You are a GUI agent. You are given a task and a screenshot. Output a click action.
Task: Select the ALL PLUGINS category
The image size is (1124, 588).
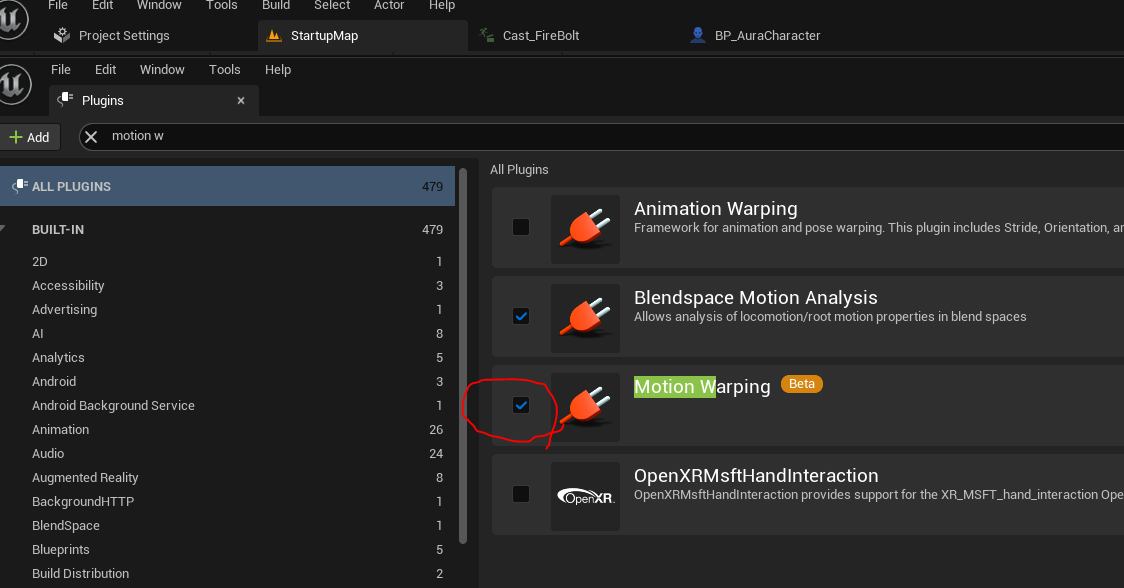227,186
